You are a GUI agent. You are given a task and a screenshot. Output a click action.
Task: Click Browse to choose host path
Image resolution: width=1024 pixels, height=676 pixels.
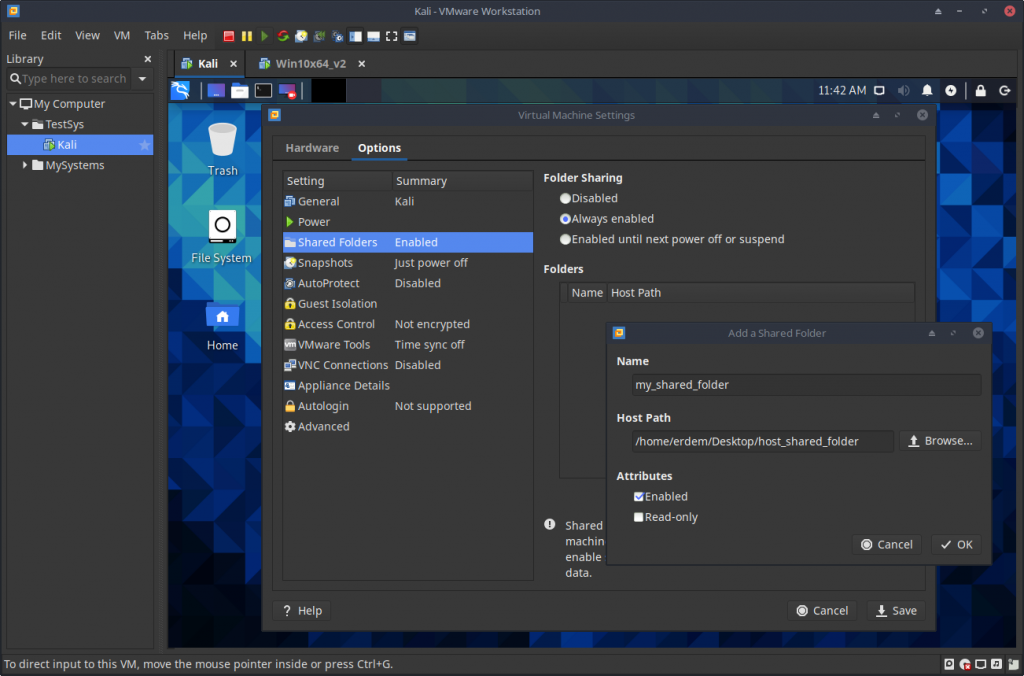coord(940,441)
